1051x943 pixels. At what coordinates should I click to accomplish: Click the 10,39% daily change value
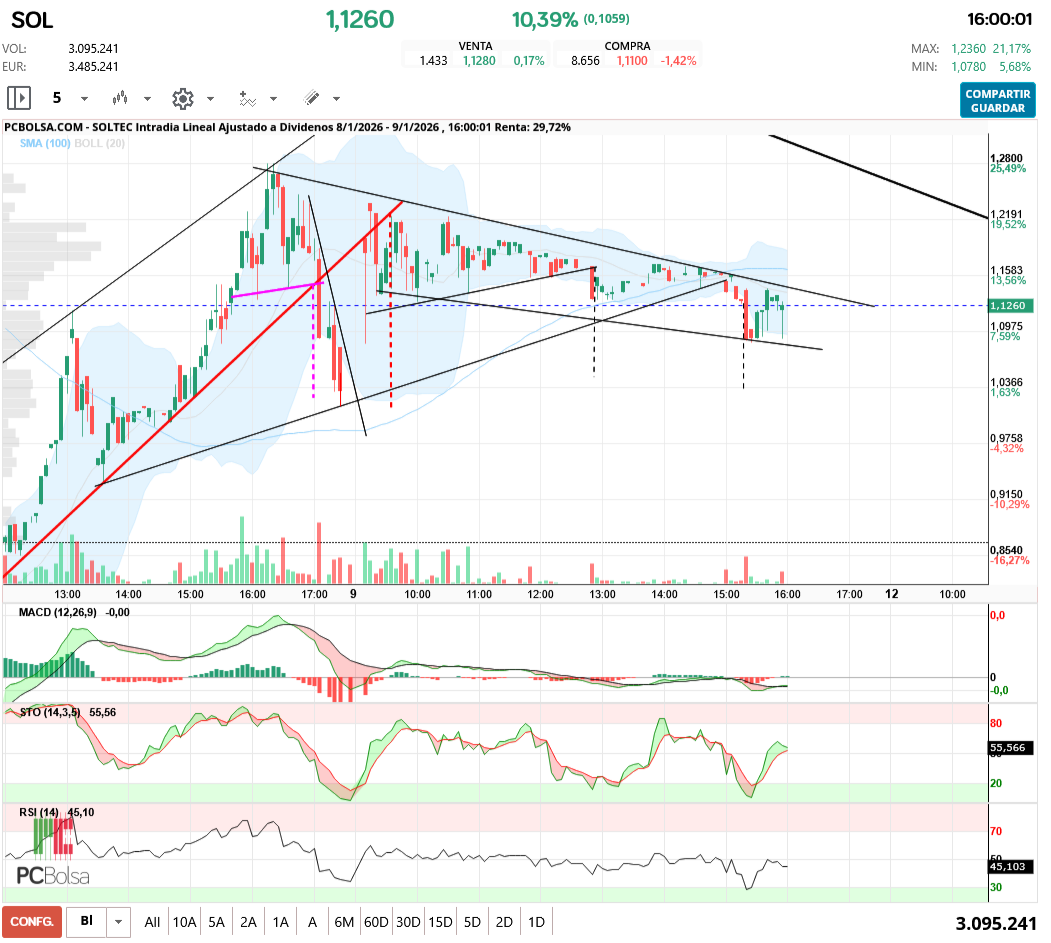point(544,20)
